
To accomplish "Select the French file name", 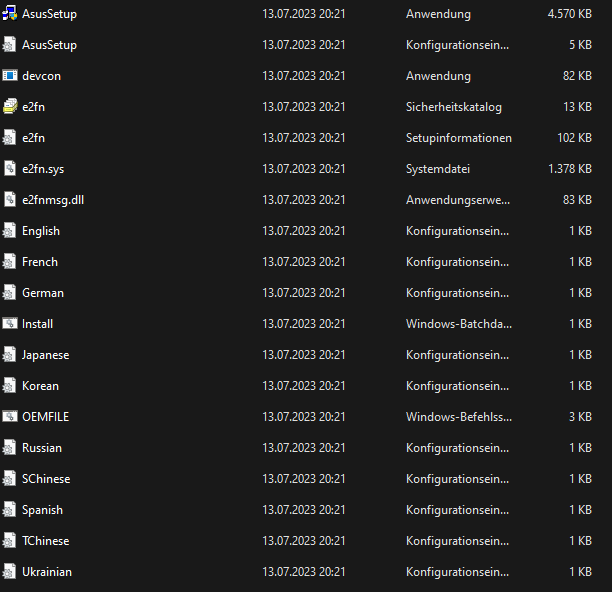I will 40,262.
